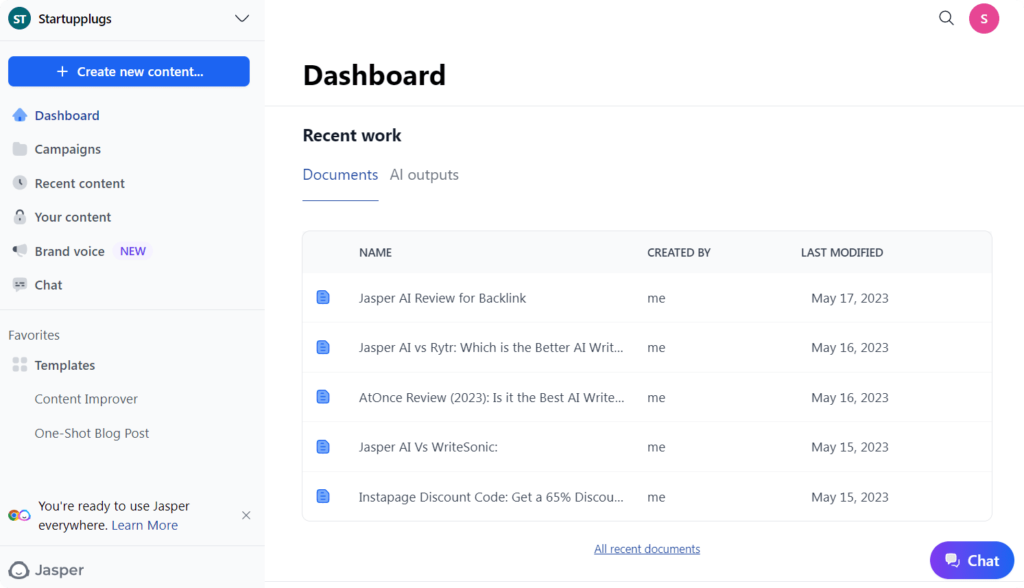Open the search magnifier icon
Viewport: 1024px width, 588px height.
(946, 18)
